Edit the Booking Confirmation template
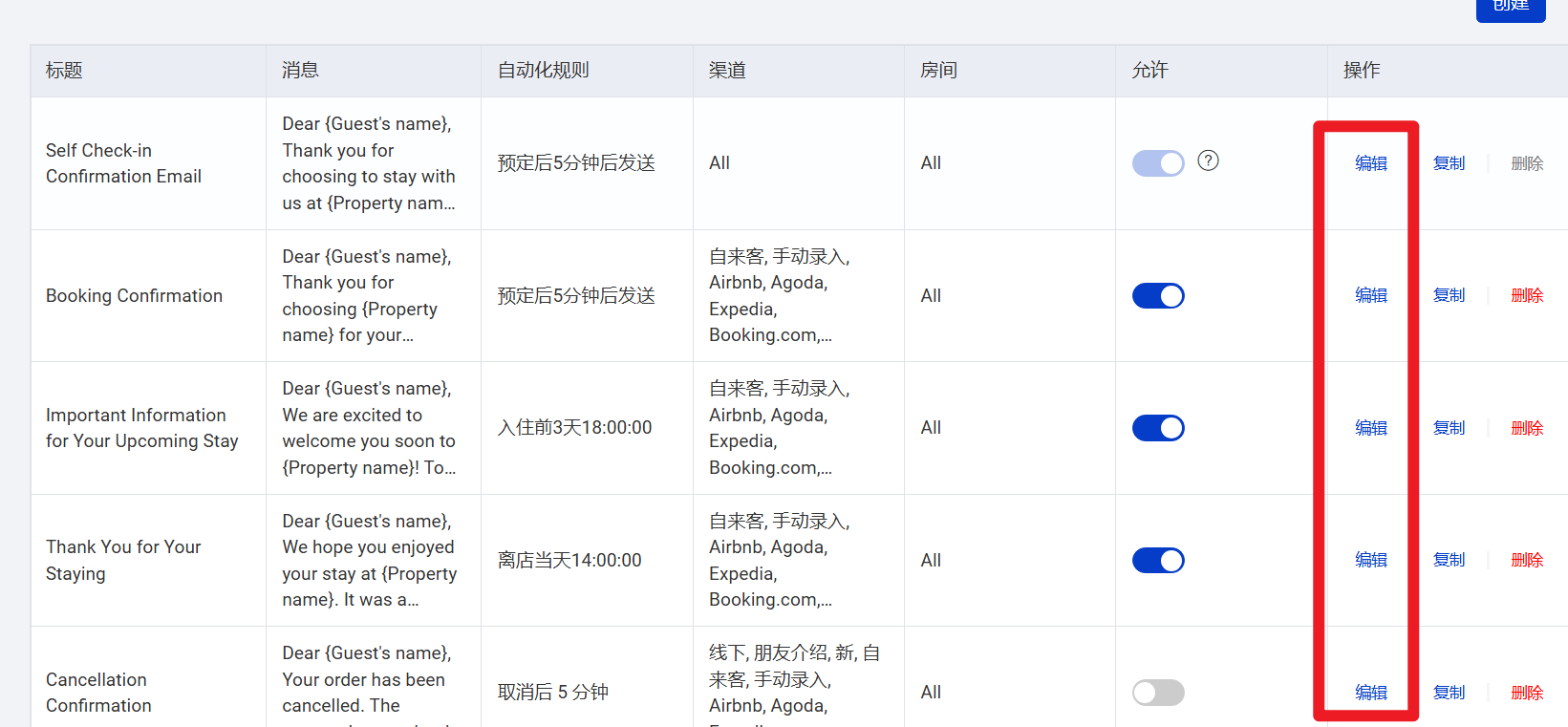The image size is (1568, 727). pos(1371,295)
